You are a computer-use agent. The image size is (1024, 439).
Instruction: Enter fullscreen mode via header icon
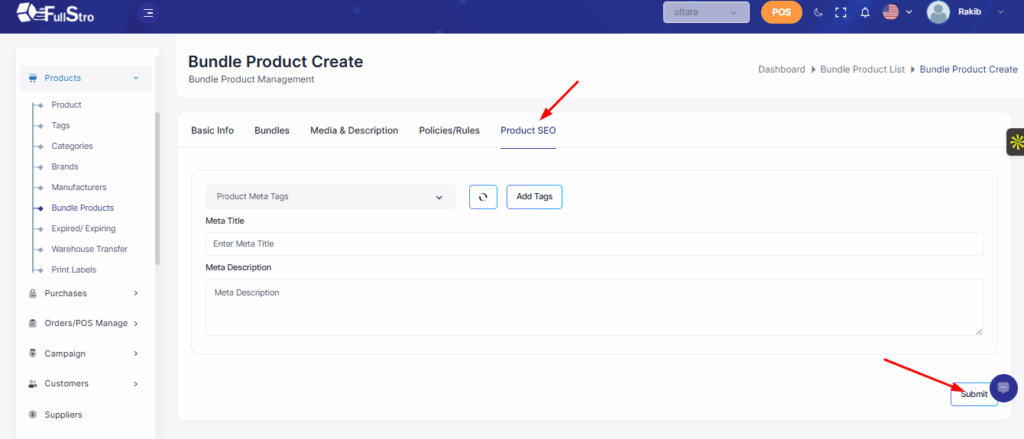[x=840, y=13]
